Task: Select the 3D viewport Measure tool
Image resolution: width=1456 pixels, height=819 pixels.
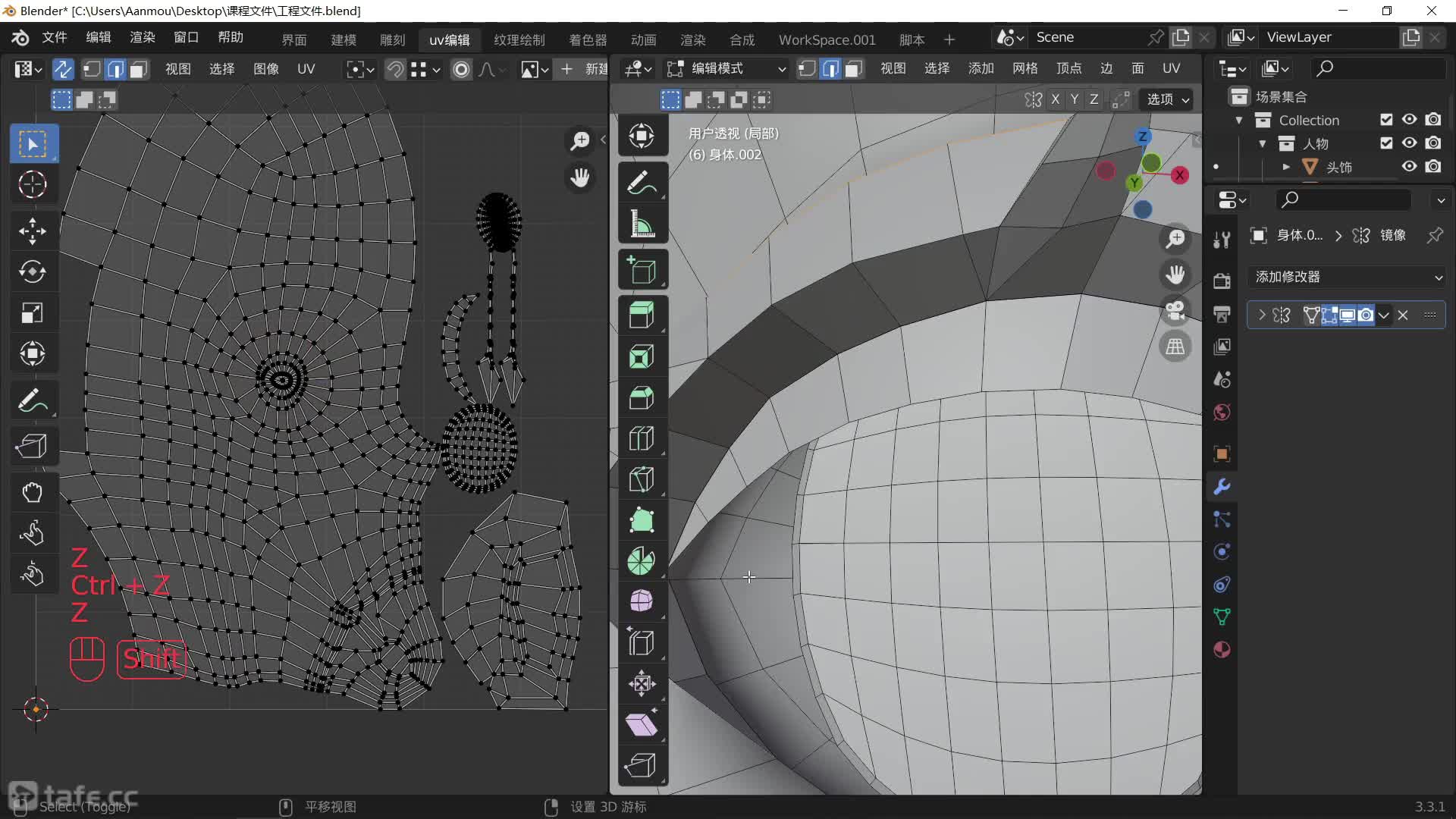Action: [x=642, y=224]
